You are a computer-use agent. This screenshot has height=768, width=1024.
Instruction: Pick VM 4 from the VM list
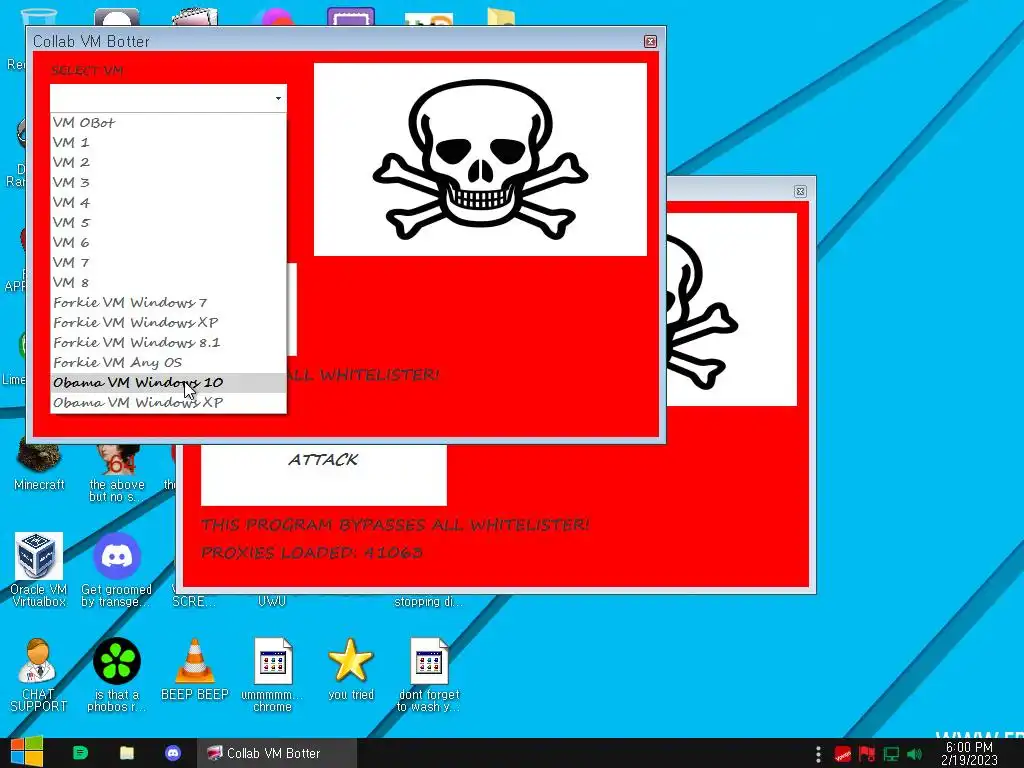click(x=168, y=202)
